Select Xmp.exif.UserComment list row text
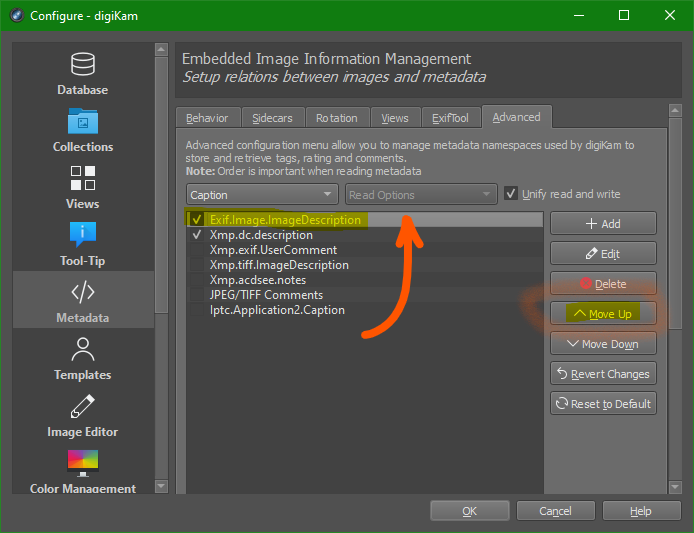This screenshot has width=694, height=533. (273, 250)
